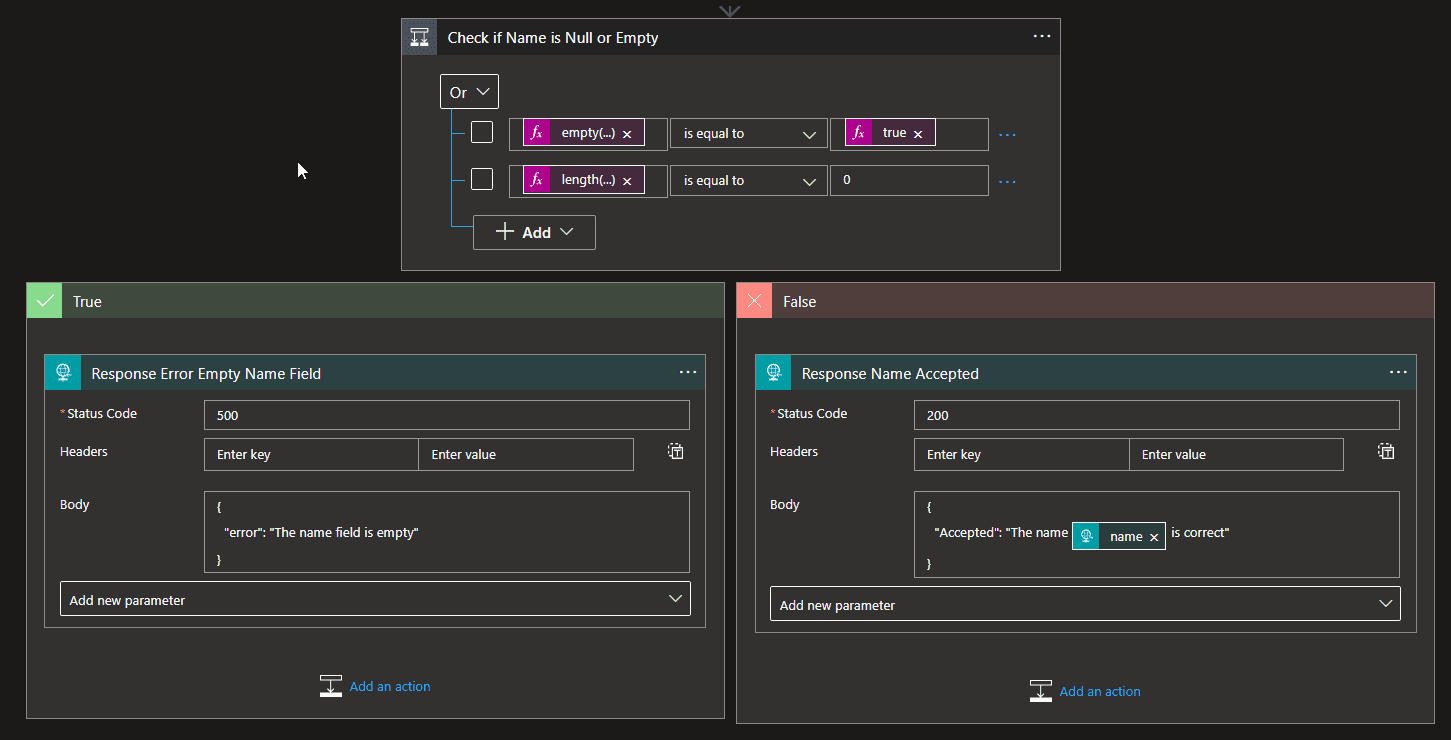
Task: Click the Add button in the condition
Action: tap(534, 232)
